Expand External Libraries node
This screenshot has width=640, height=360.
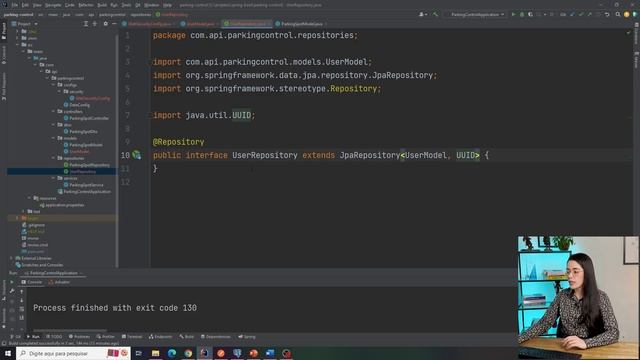click(11, 258)
